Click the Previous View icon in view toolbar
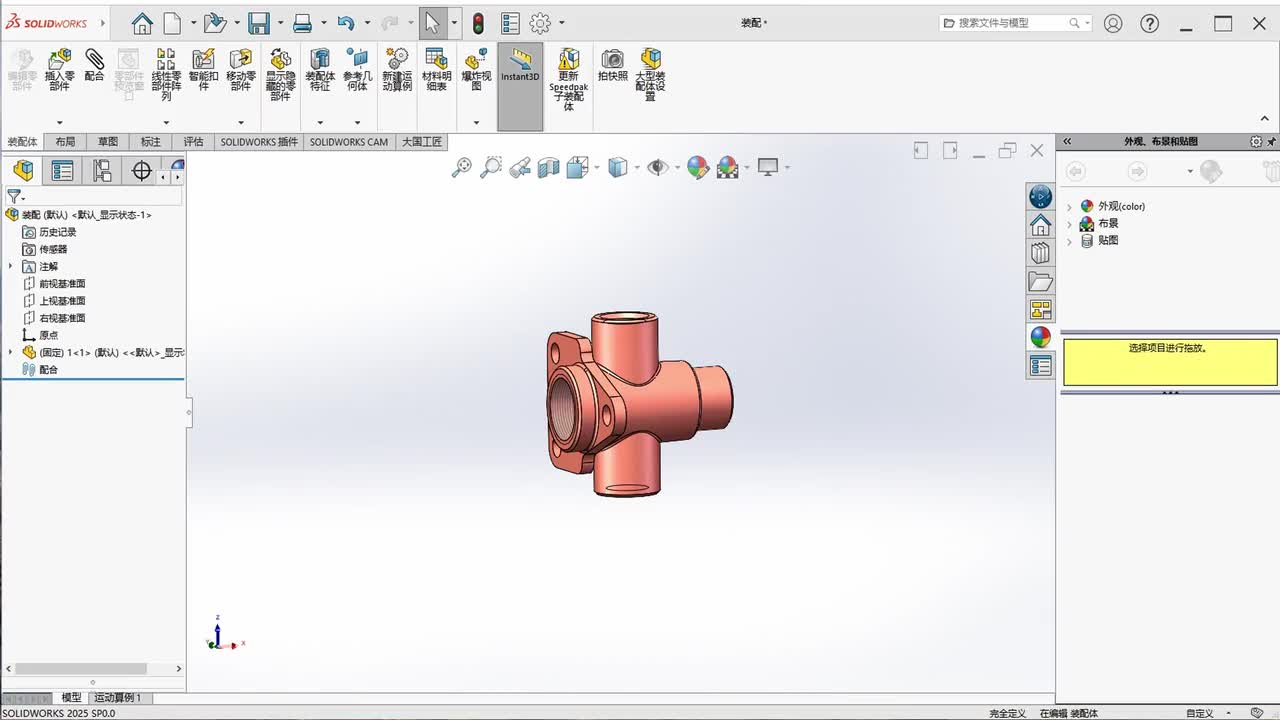This screenshot has height=720, width=1280. pos(520,168)
